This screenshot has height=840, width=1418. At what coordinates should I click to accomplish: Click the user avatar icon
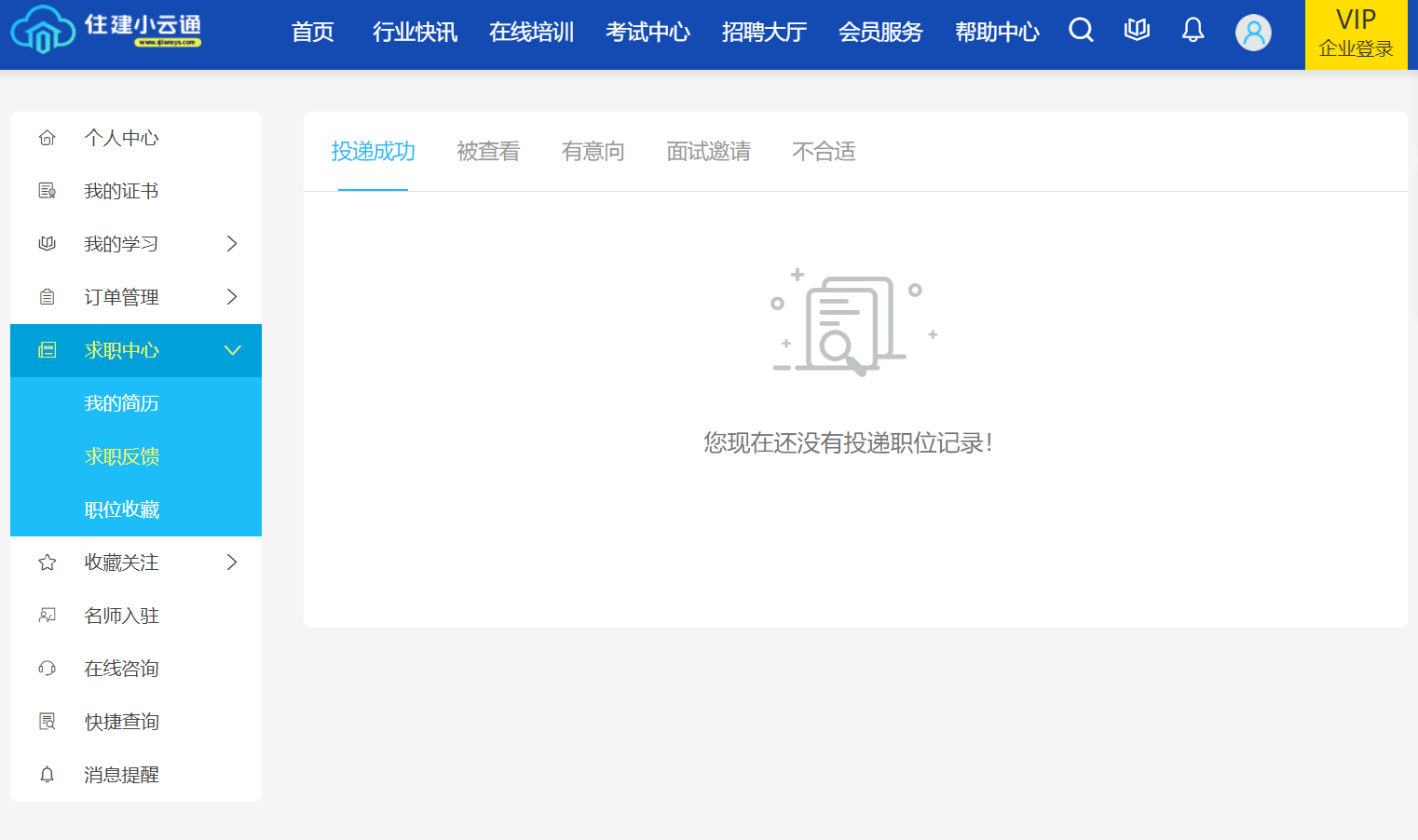[x=1253, y=33]
